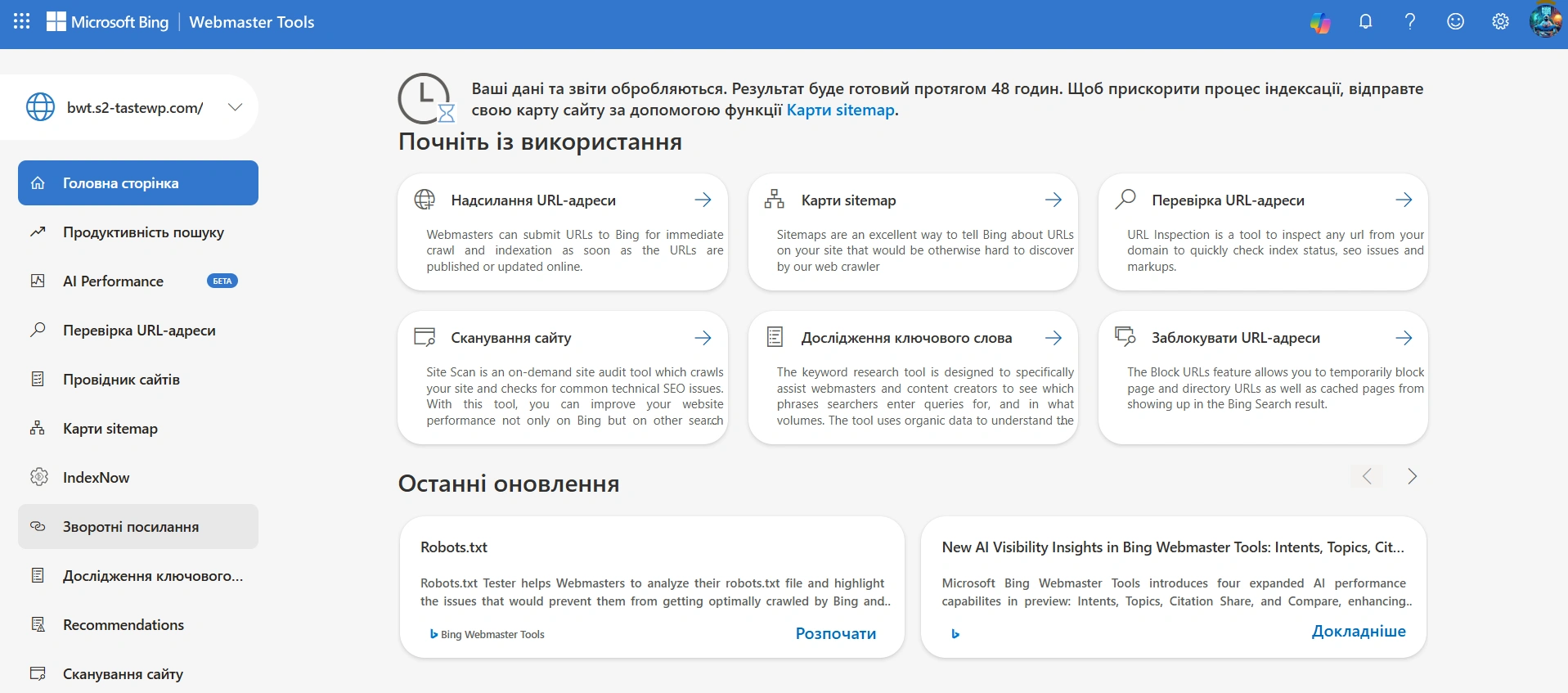The width and height of the screenshot is (1568, 693).
Task: Click the Webmaster Tools header title
Action: tap(252, 22)
